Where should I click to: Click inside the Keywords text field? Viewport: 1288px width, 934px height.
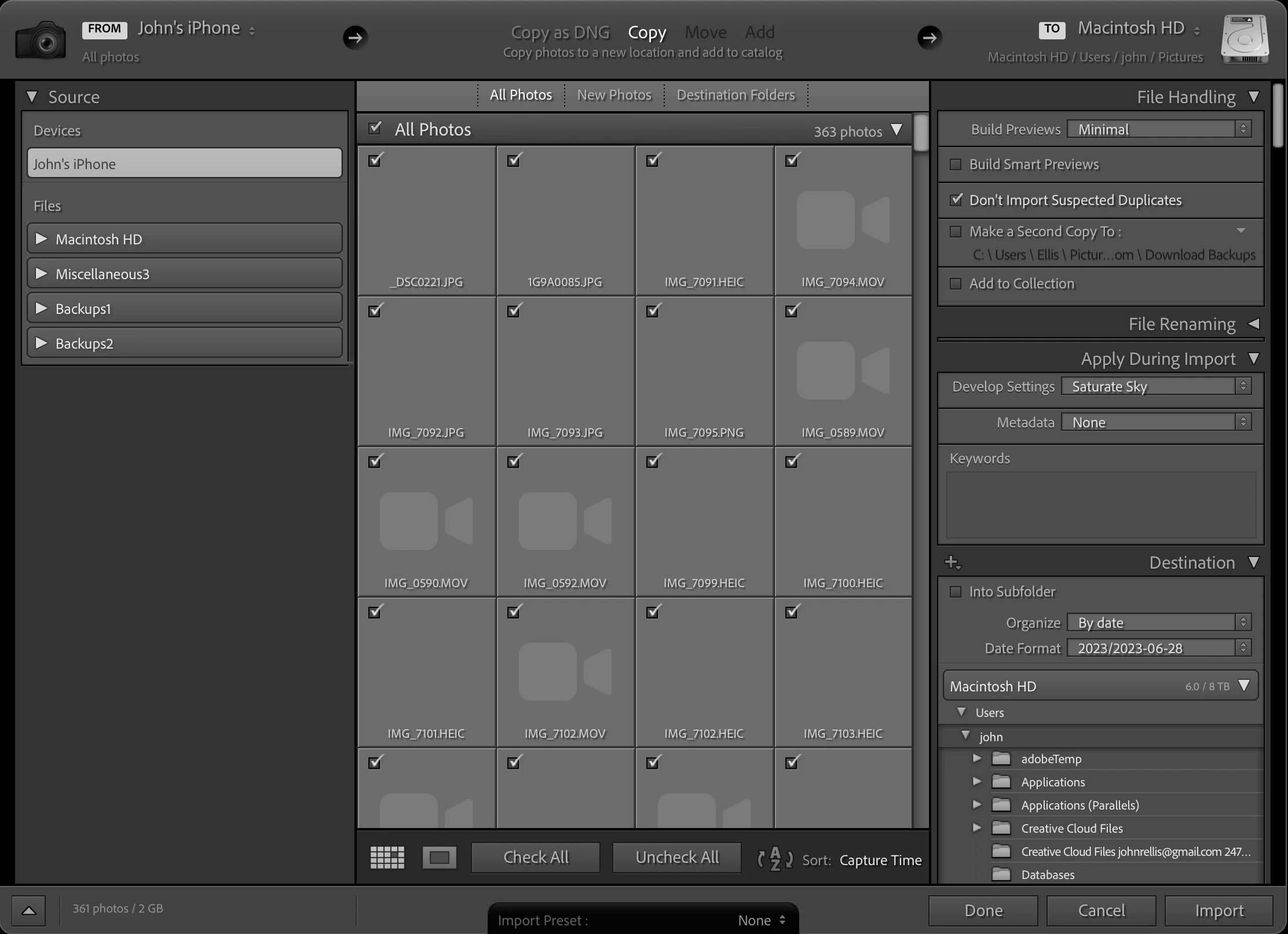pyautogui.click(x=1100, y=505)
